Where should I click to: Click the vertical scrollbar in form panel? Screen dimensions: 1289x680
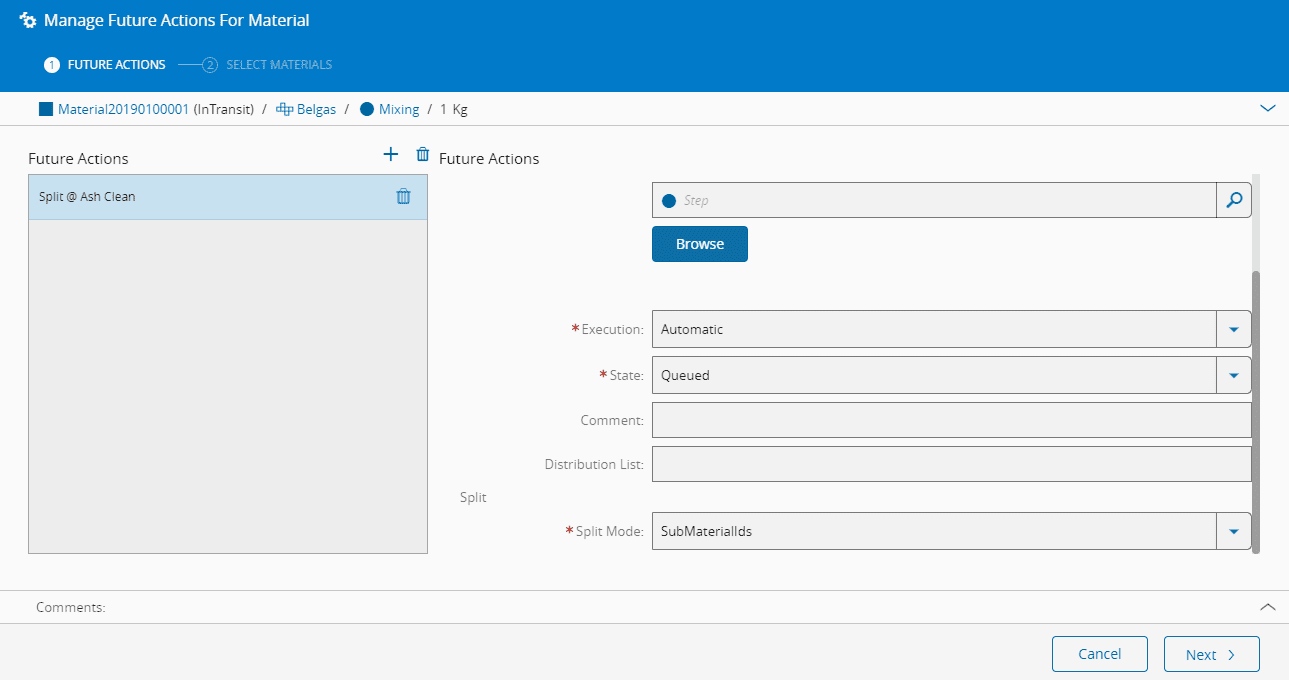pos(1256,410)
